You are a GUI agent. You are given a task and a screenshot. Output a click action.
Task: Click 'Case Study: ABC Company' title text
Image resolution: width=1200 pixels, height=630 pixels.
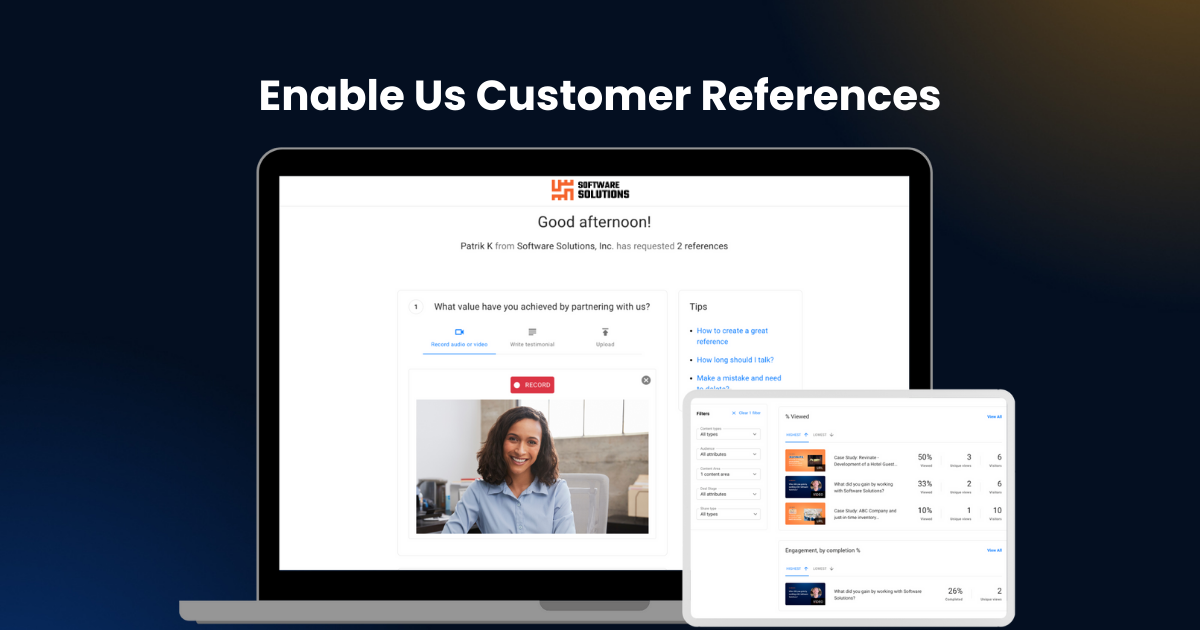pos(866,514)
